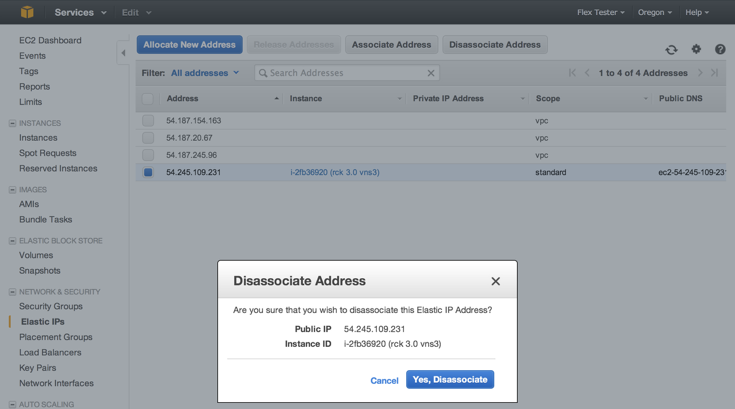Select Elastic IPs in sidebar
The image size is (735, 409).
point(43,322)
